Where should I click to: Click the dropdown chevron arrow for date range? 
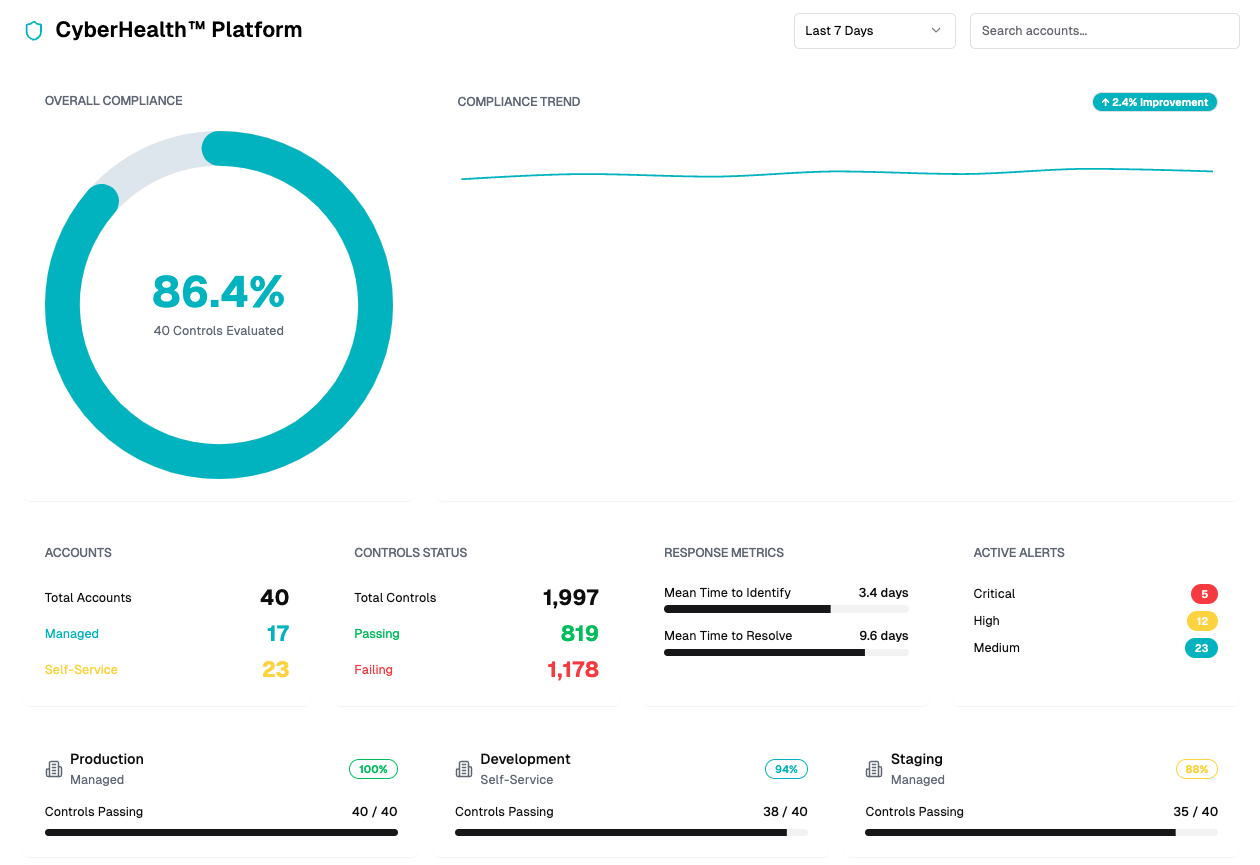tap(936, 31)
